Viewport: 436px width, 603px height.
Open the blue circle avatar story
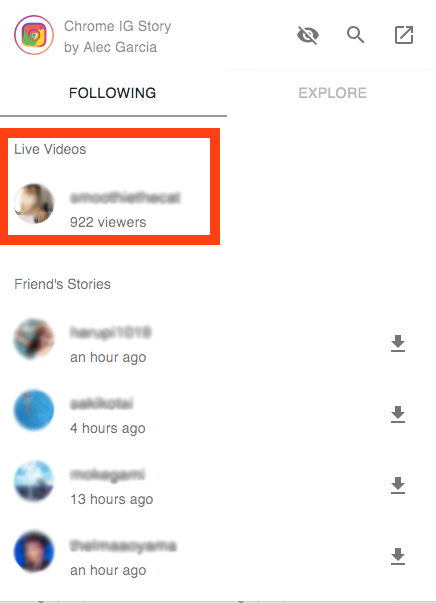(x=34, y=410)
